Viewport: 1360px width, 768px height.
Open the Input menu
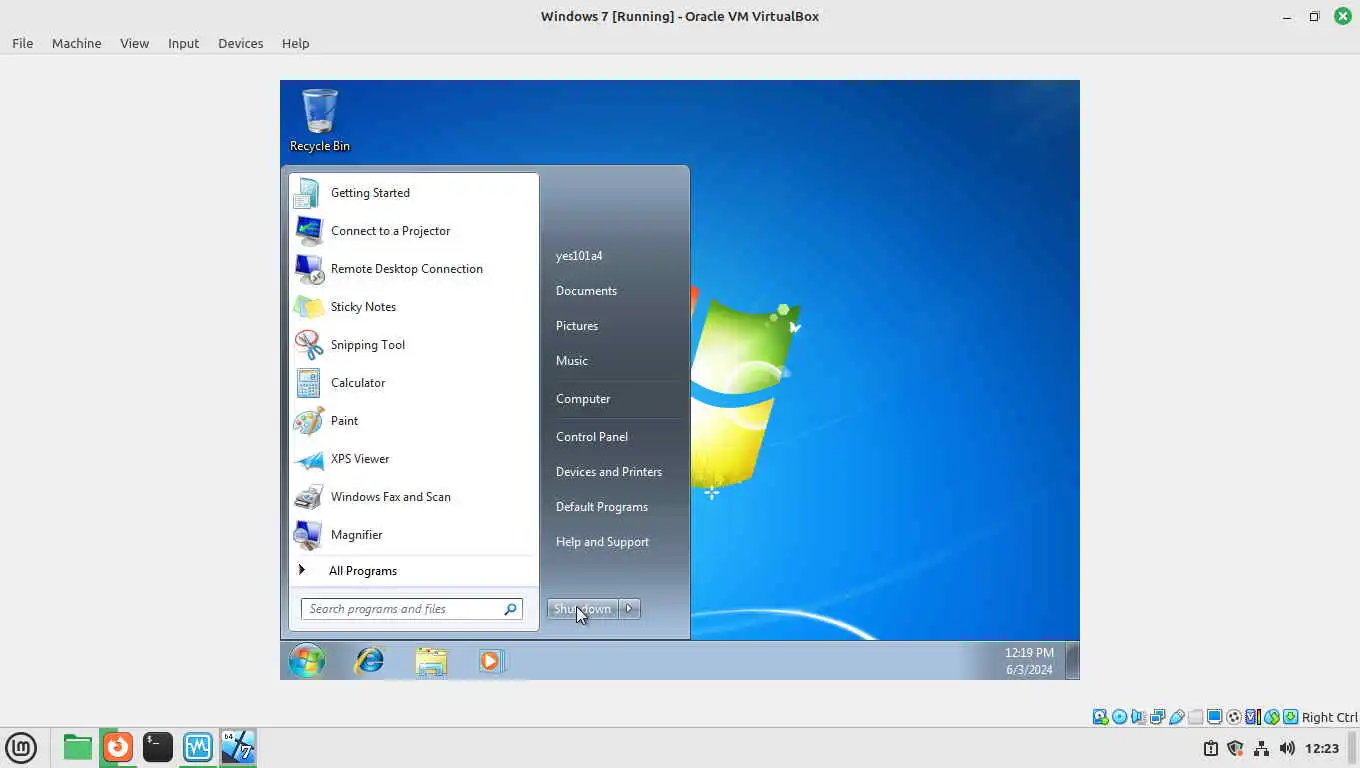pos(183,43)
